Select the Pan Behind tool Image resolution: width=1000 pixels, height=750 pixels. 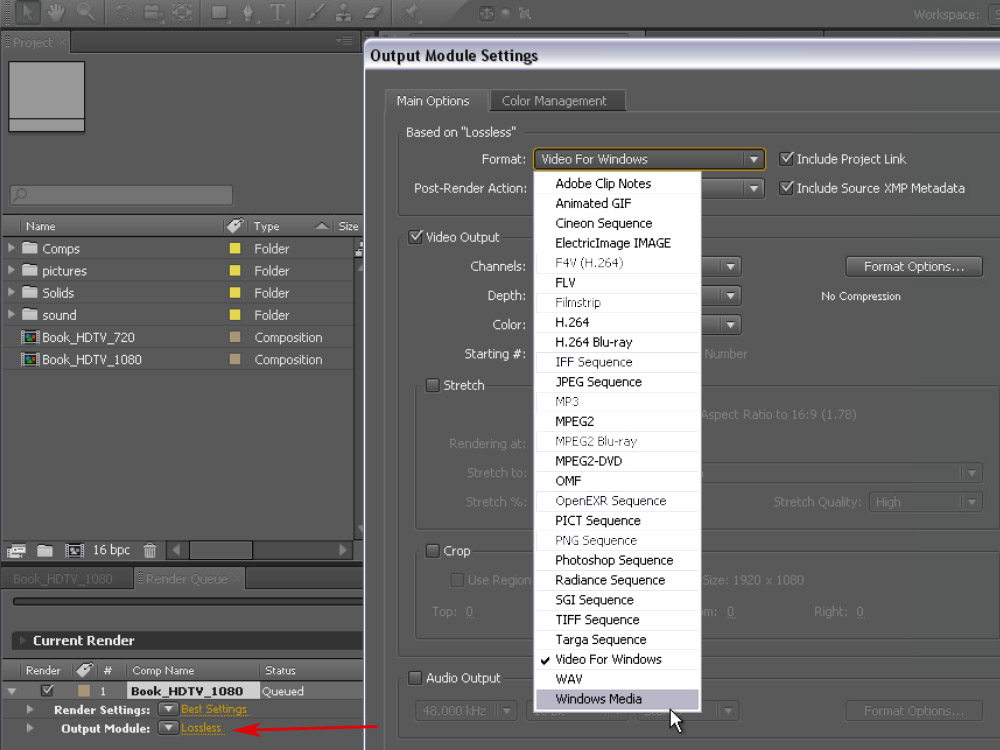[x=182, y=12]
